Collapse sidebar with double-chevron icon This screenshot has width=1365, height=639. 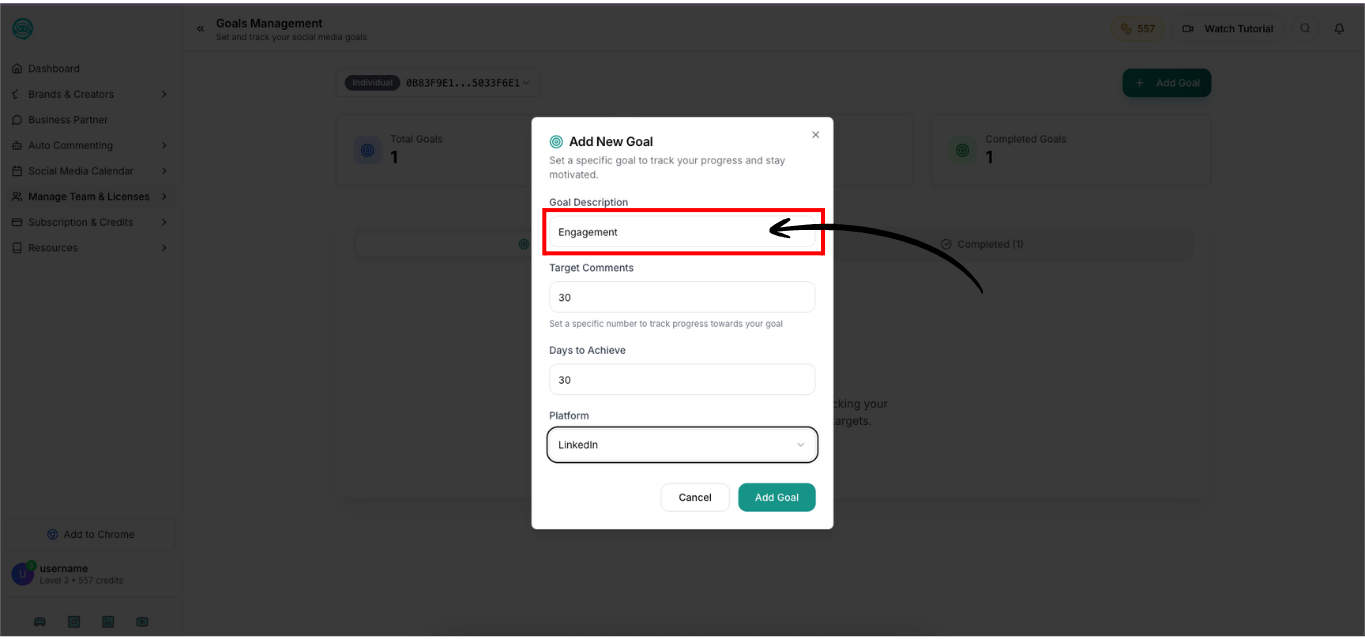coord(200,29)
